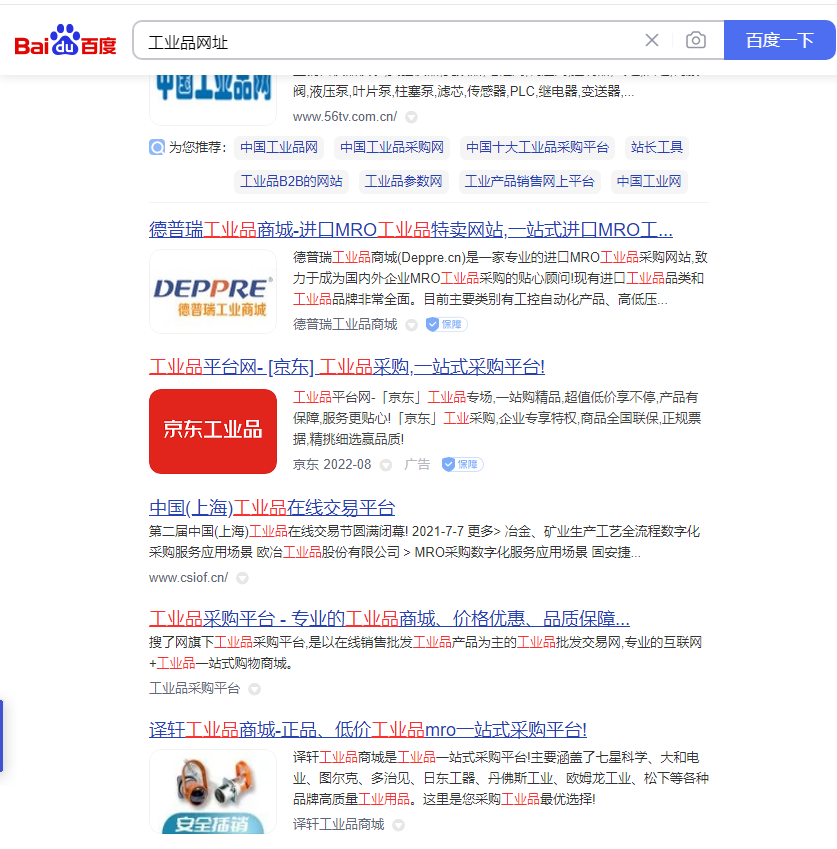Image resolution: width=837 pixels, height=849 pixels.
Task: Expand dropdown arrow beside www.56tv.com.cn
Action: [411, 117]
